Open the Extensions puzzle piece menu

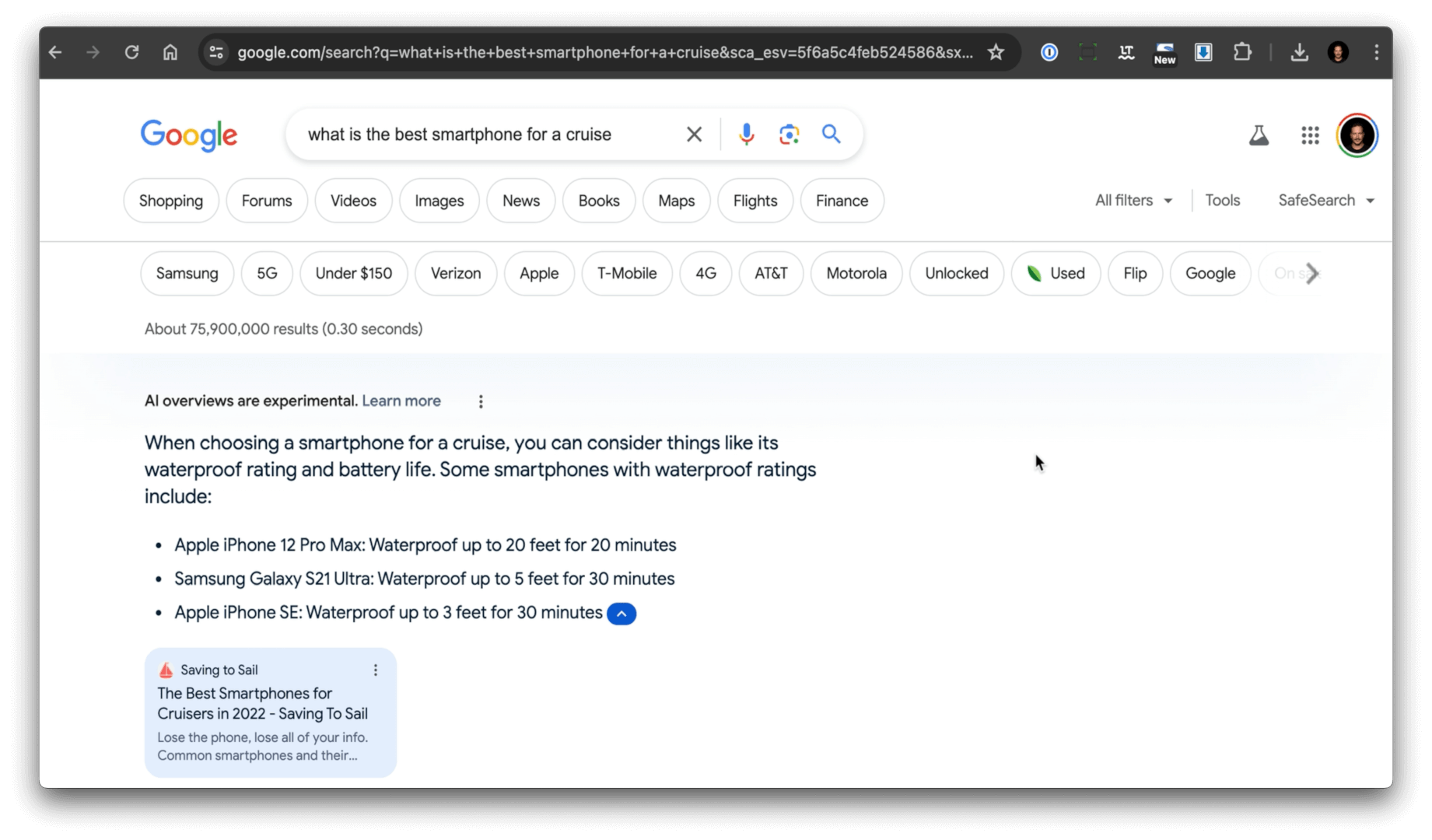1242,52
